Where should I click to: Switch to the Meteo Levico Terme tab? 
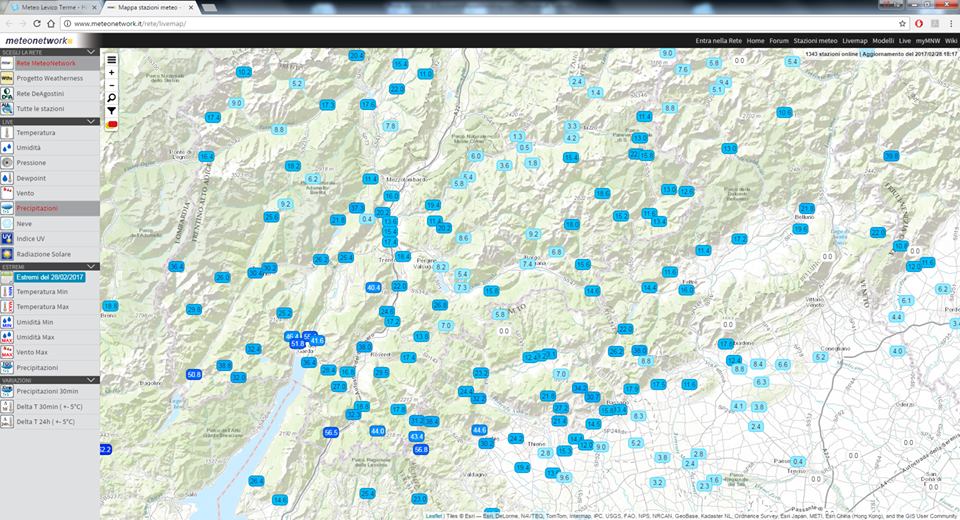tap(52, 7)
